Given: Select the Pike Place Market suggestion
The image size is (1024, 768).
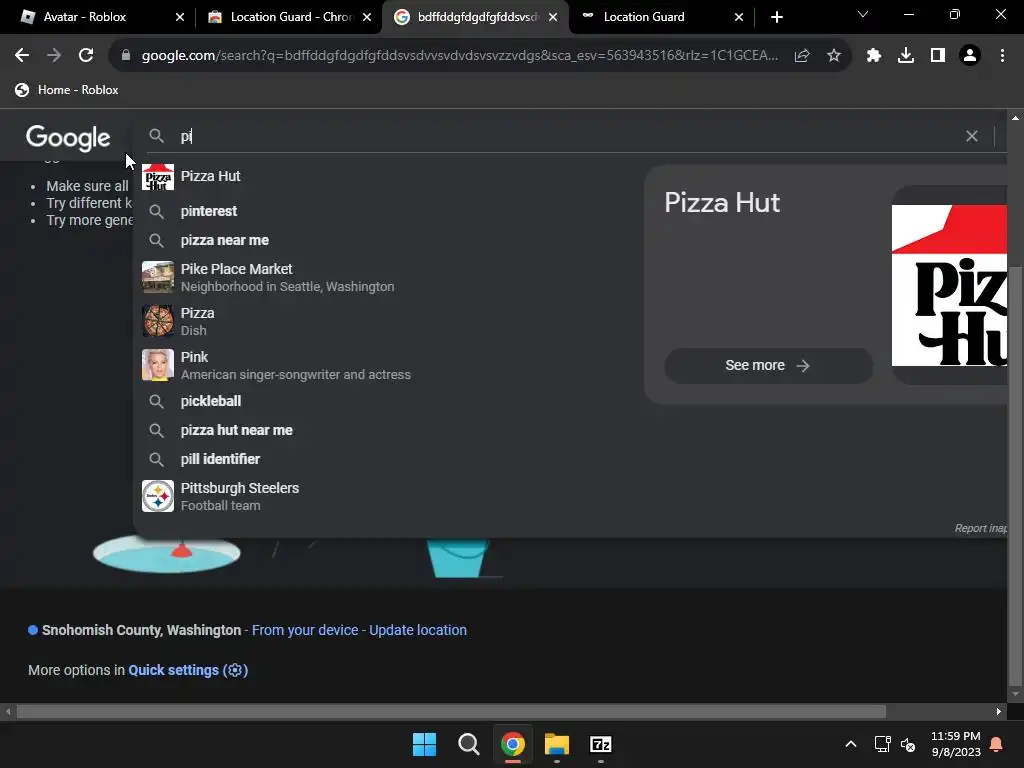Looking at the screenshot, I should pos(385,278).
